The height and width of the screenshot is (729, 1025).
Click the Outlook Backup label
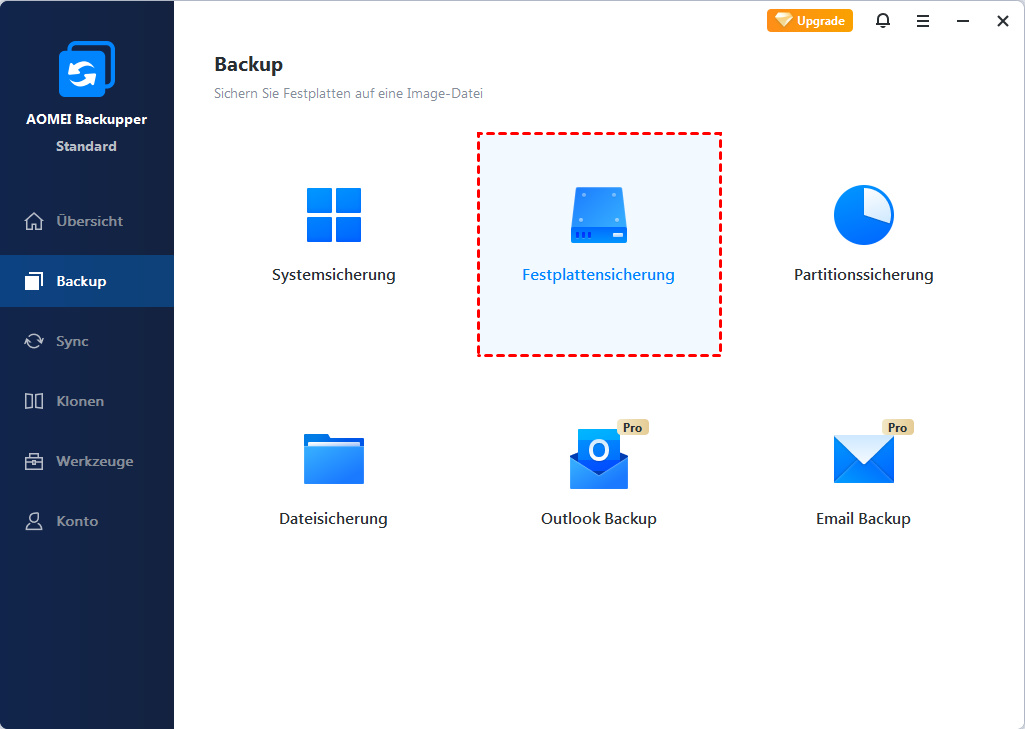[599, 518]
